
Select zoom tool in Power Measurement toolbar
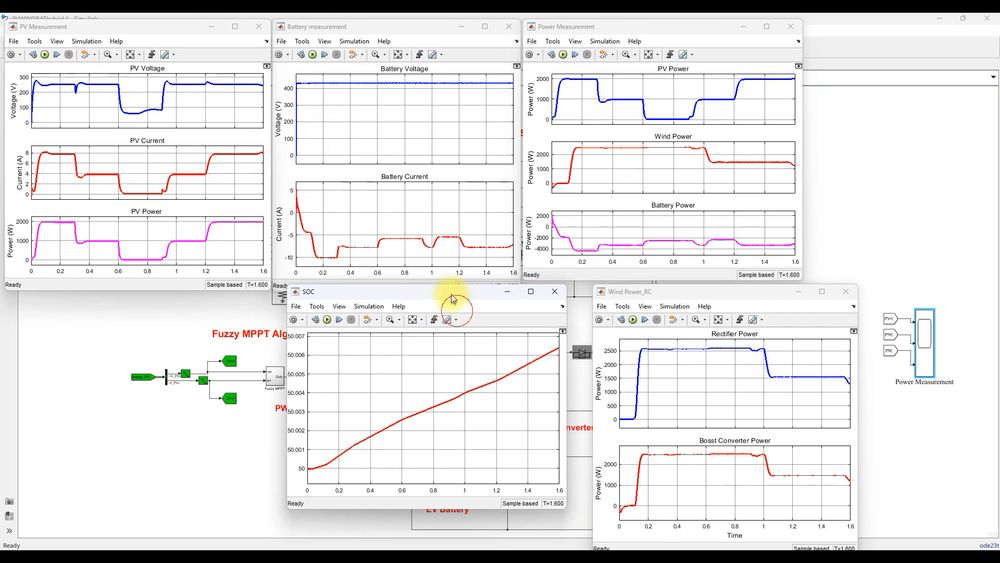(x=626, y=55)
